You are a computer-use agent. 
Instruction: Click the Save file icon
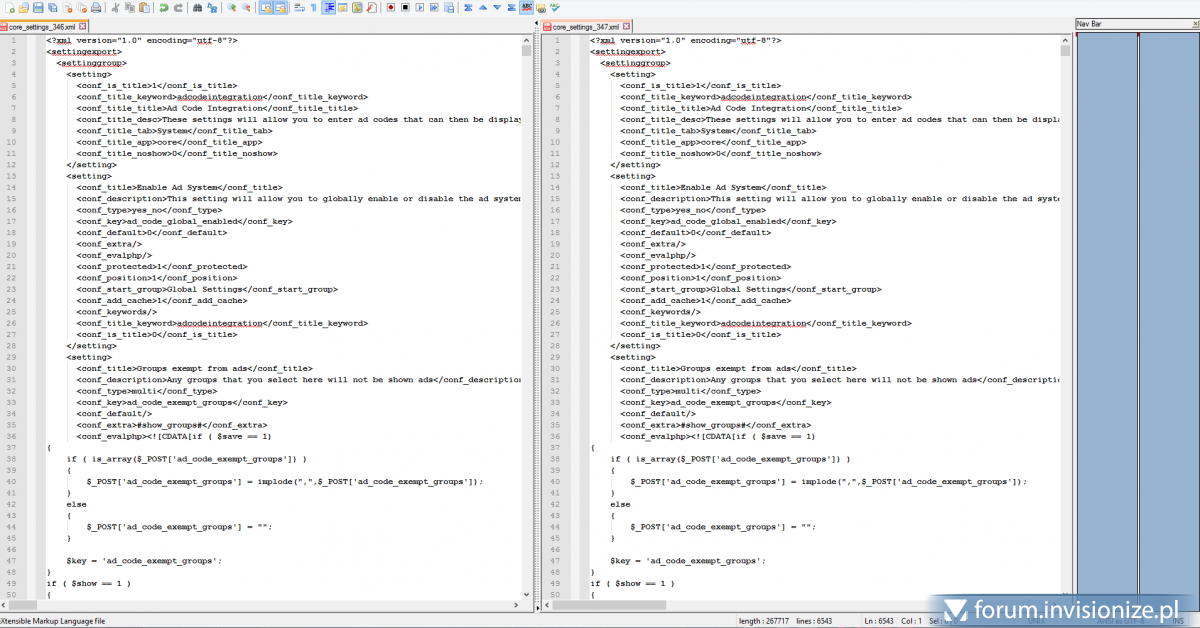tap(36, 8)
